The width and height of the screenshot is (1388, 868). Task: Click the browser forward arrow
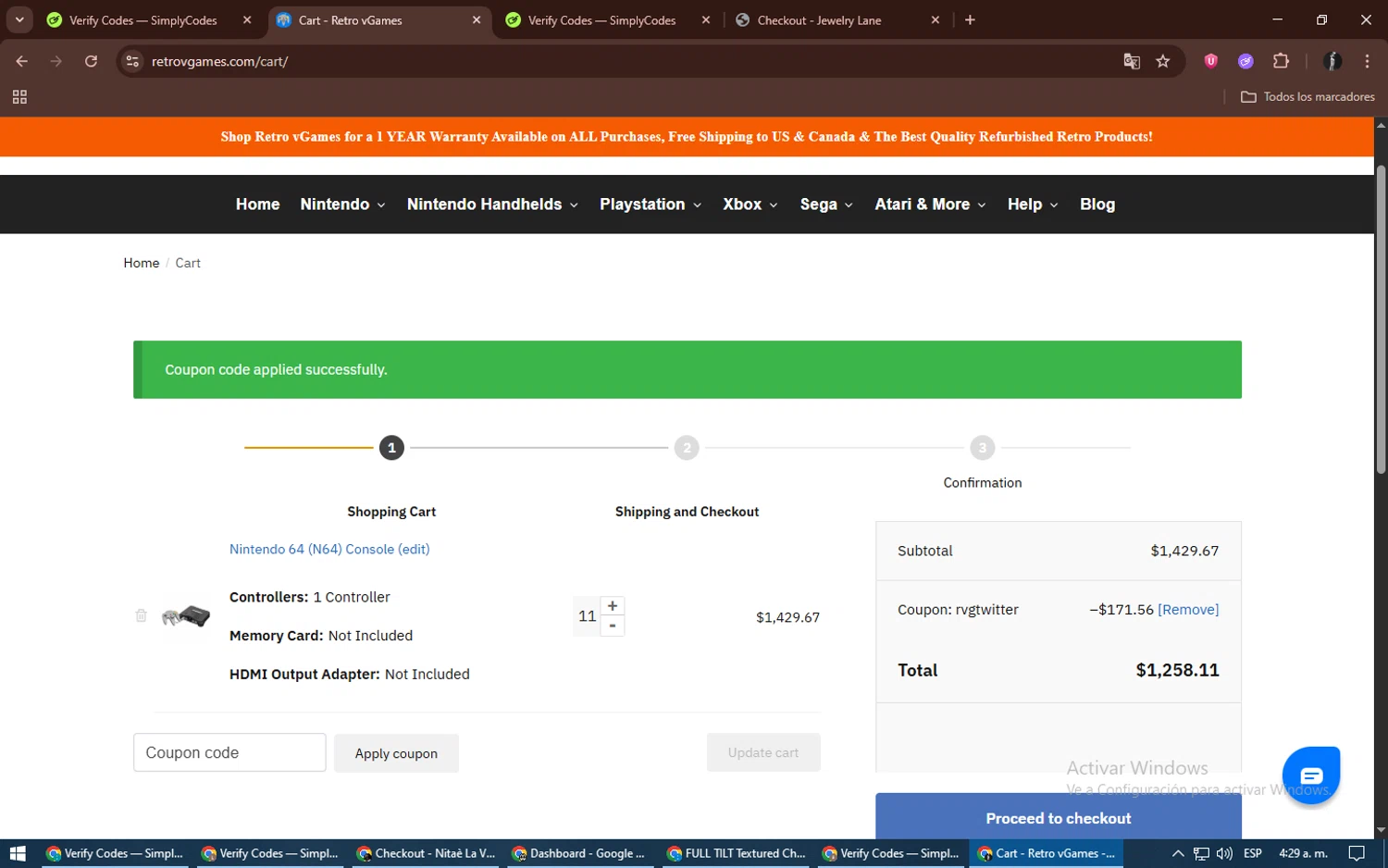56,61
